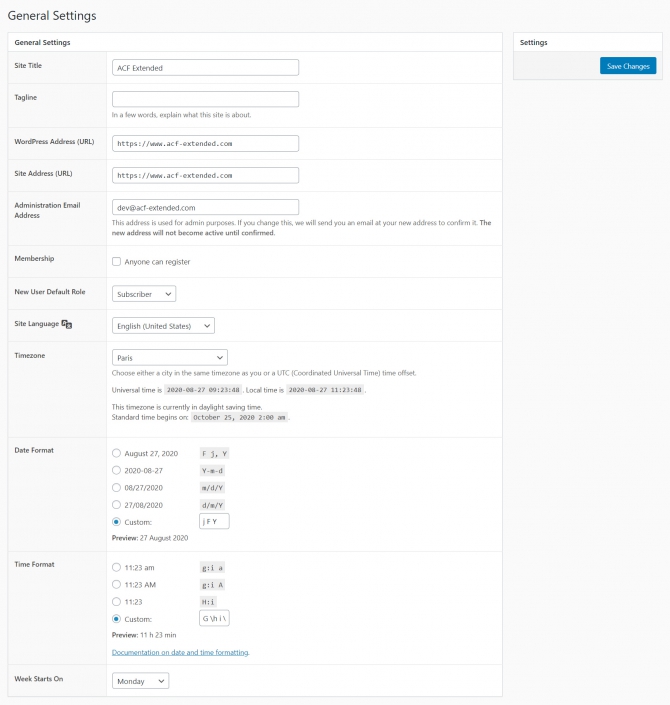Open the New User Default Role dropdown

(144, 294)
